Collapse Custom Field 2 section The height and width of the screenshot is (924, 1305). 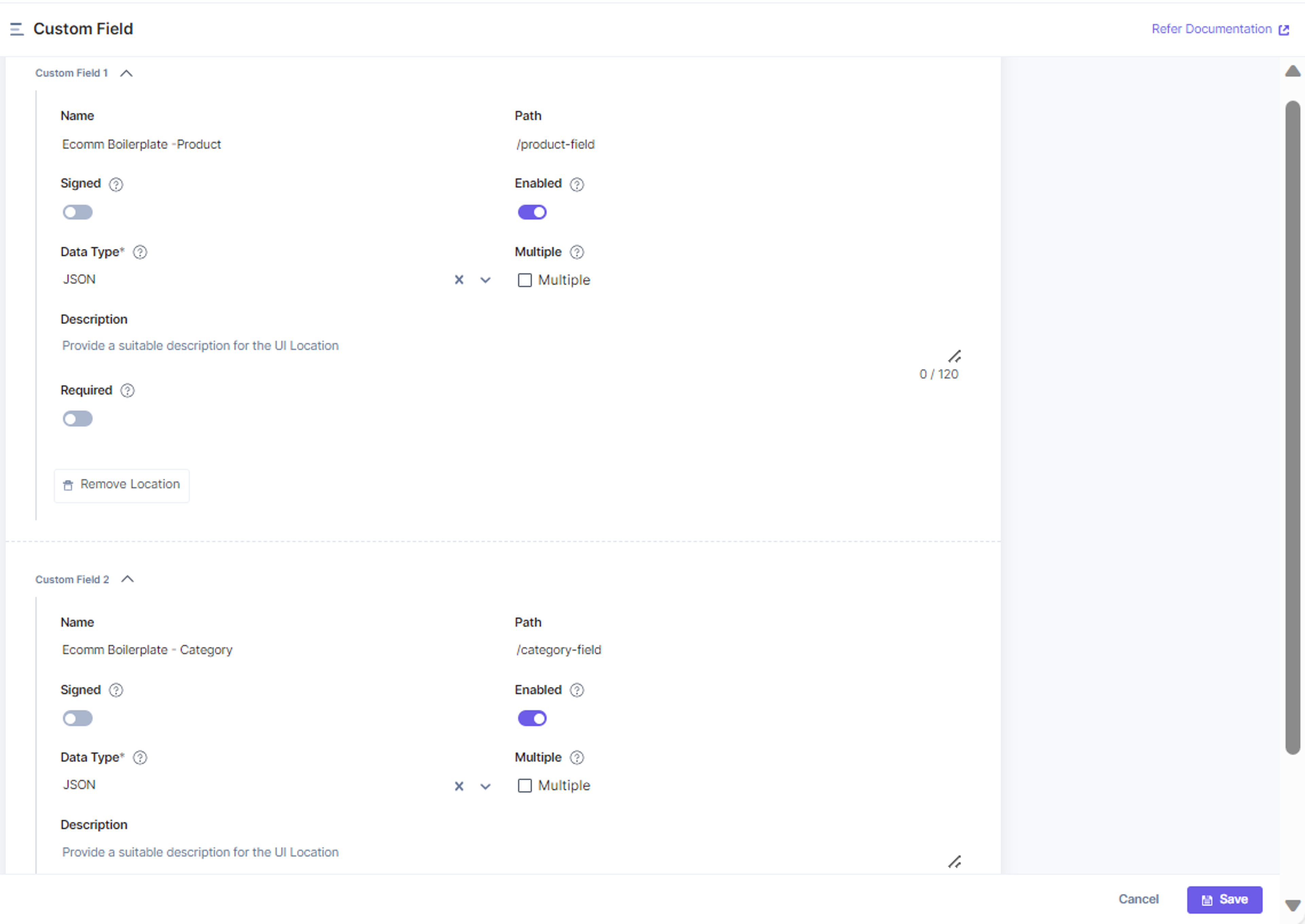pyautogui.click(x=127, y=579)
